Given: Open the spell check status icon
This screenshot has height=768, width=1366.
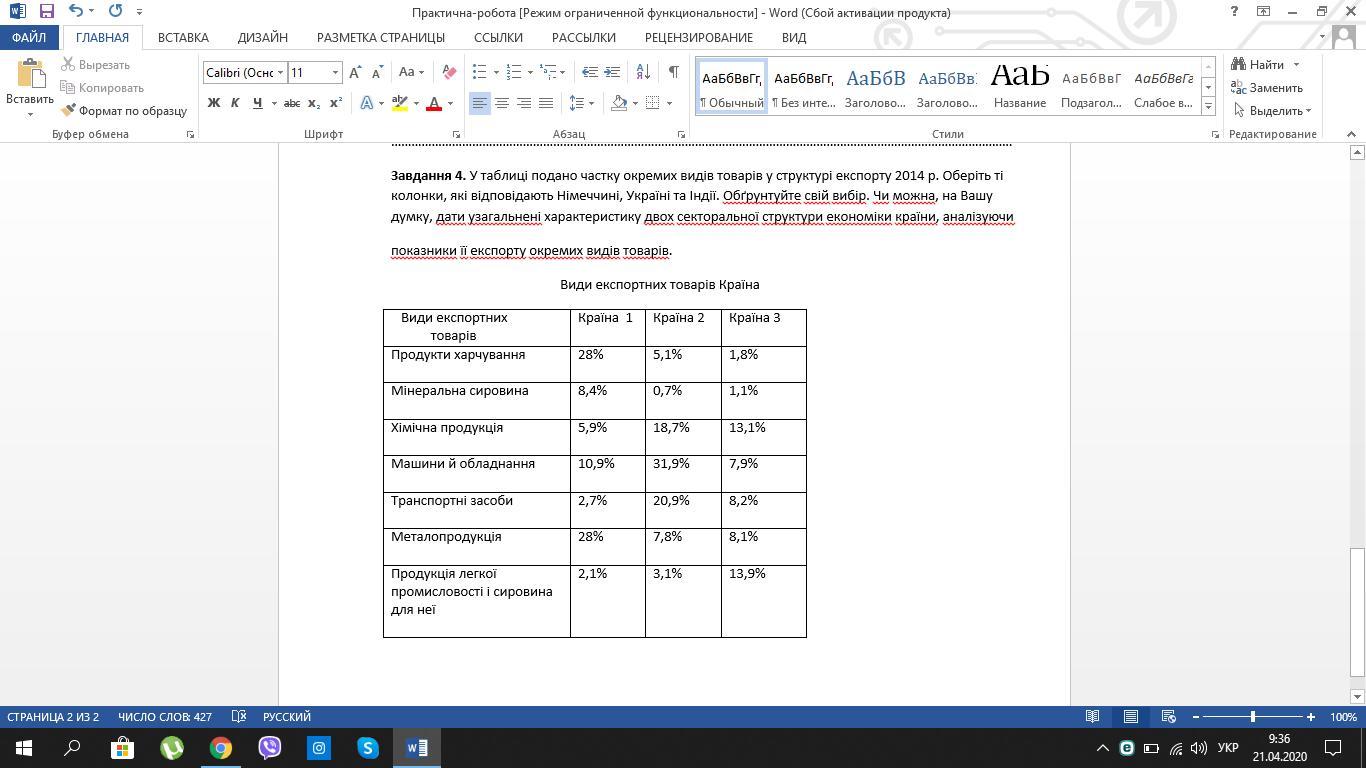Looking at the screenshot, I should [239, 717].
